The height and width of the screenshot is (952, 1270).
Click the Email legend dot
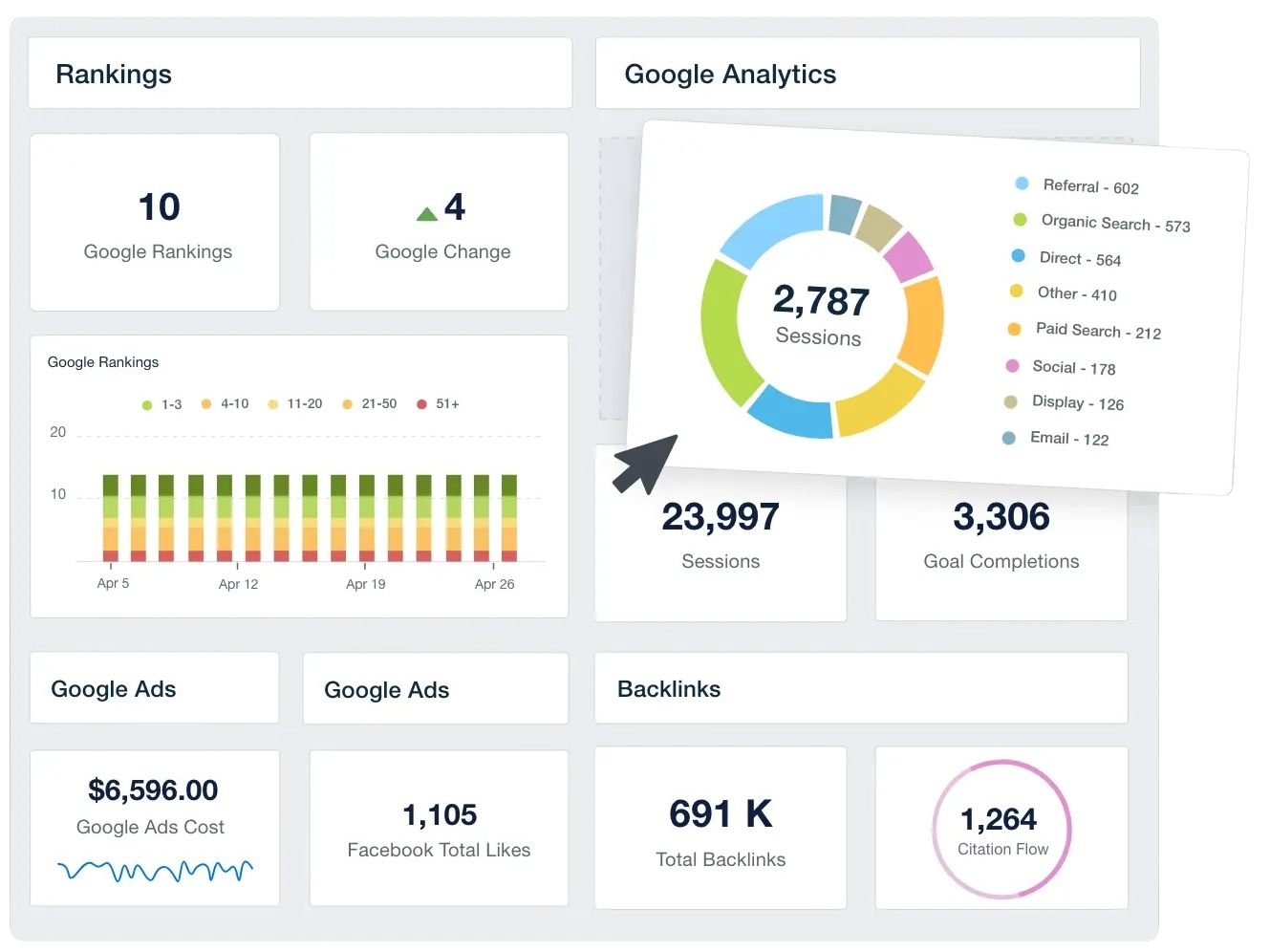click(x=1008, y=438)
